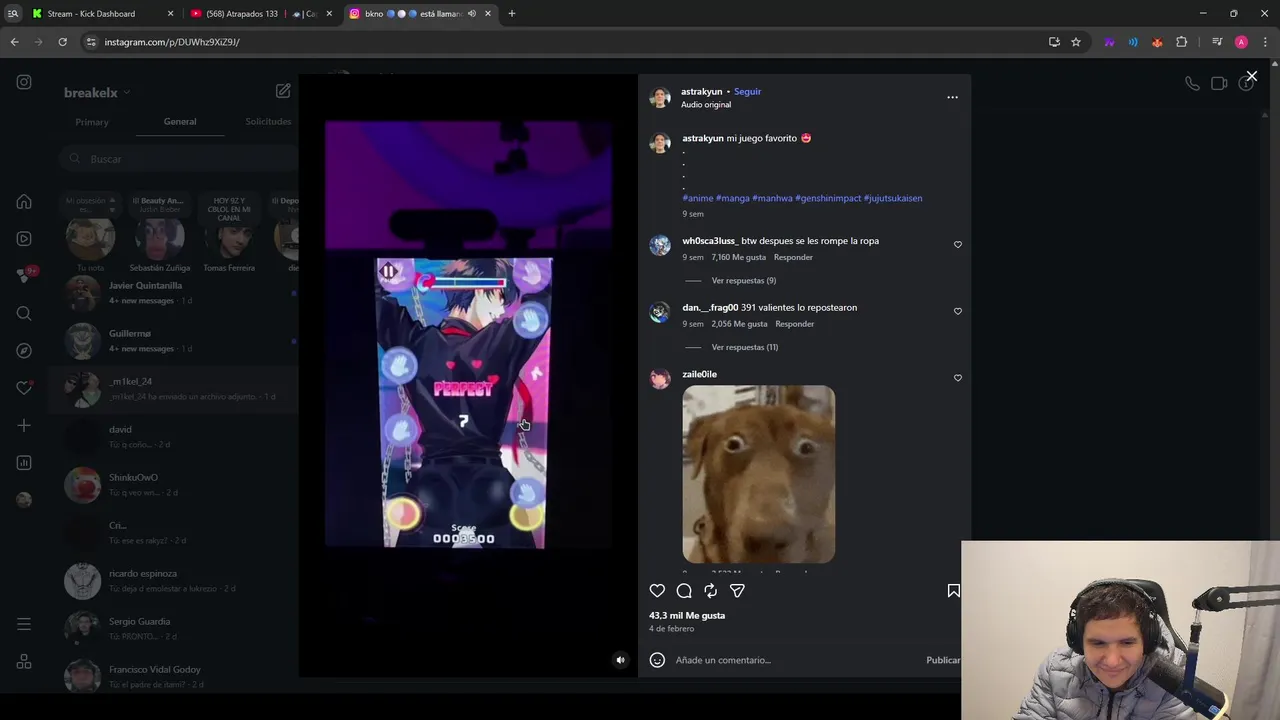Expand Ver respuestas (11) replies
The width and height of the screenshot is (1280, 720).
tap(744, 347)
